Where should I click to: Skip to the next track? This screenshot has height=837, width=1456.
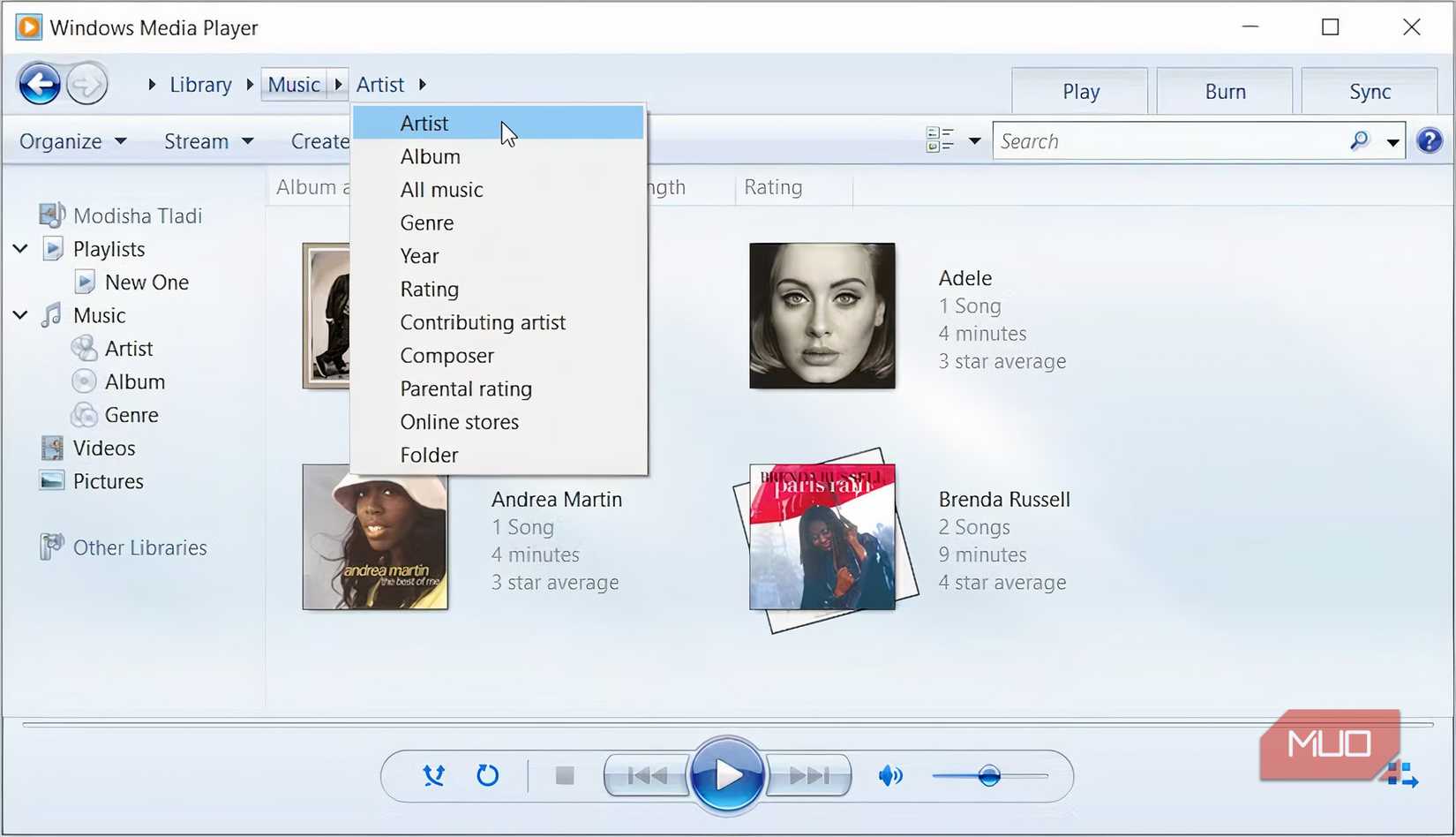coord(807,776)
